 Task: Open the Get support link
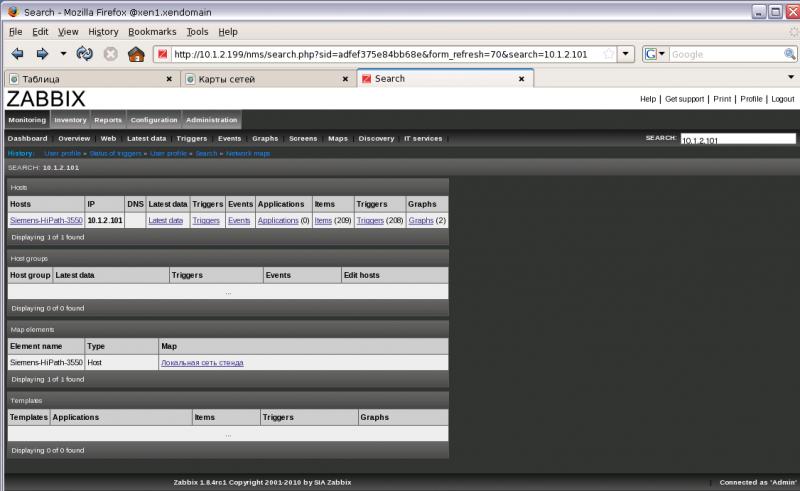tap(684, 99)
